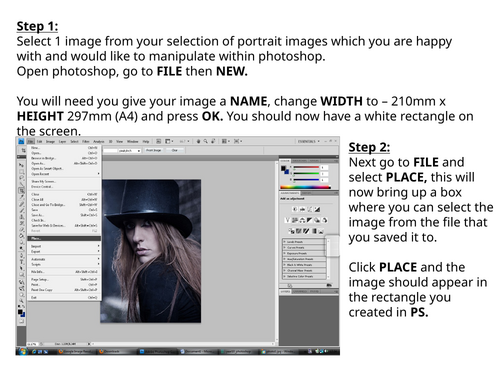Select the highlighted Crop tool
This screenshot has height=375, width=500.
click(x=21, y=190)
